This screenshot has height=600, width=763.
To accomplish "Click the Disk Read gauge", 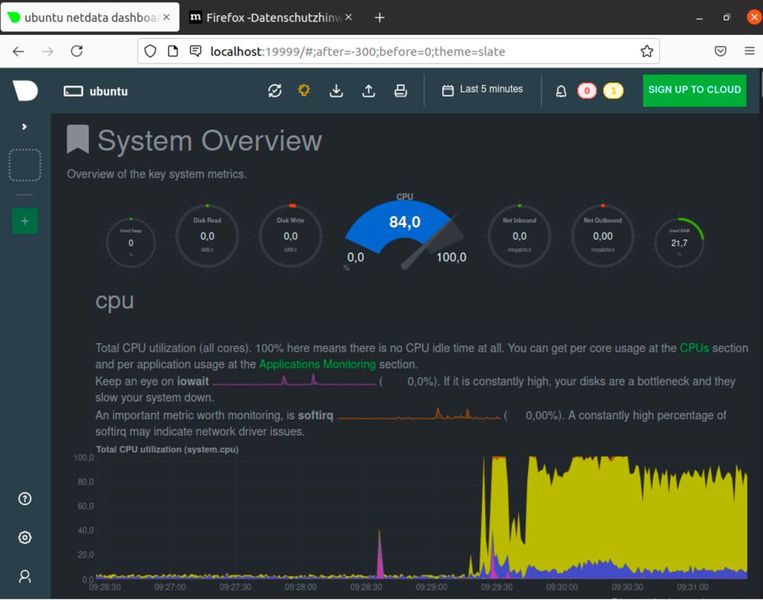I will pyautogui.click(x=207, y=236).
